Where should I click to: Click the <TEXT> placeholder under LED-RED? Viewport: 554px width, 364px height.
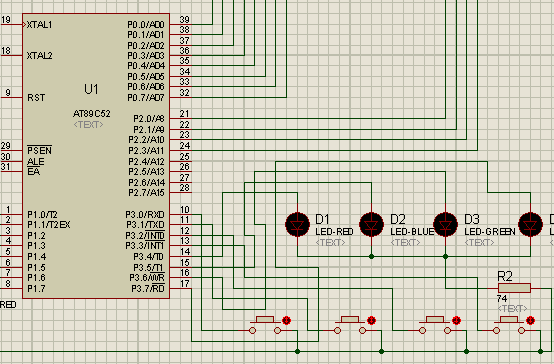coord(330,242)
